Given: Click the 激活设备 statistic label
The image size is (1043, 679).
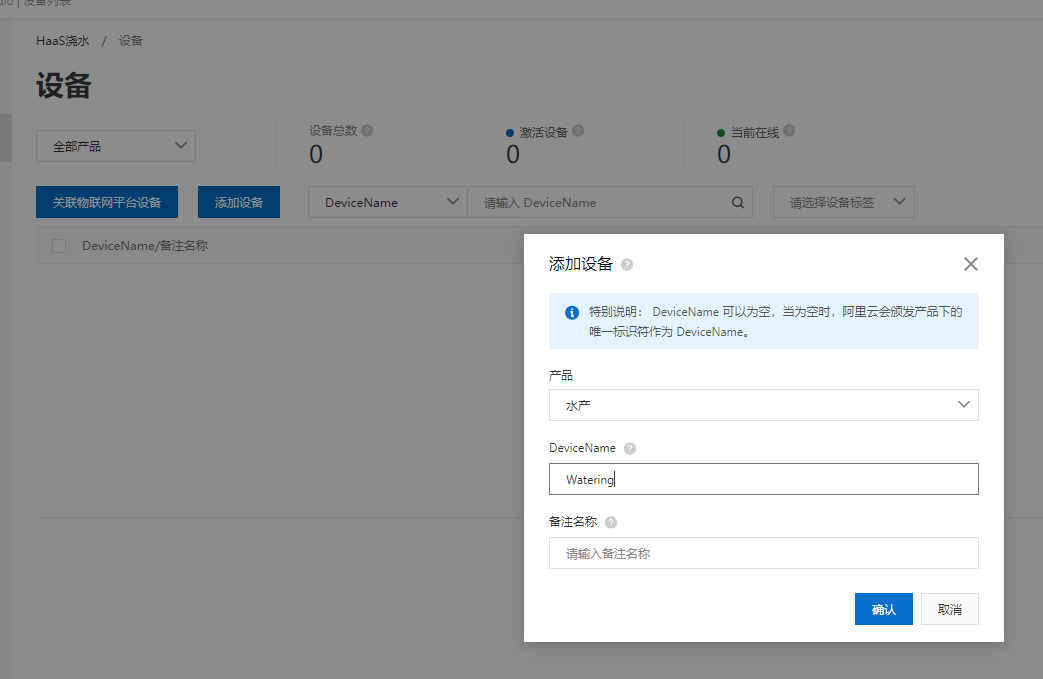Looking at the screenshot, I should (x=543, y=132).
